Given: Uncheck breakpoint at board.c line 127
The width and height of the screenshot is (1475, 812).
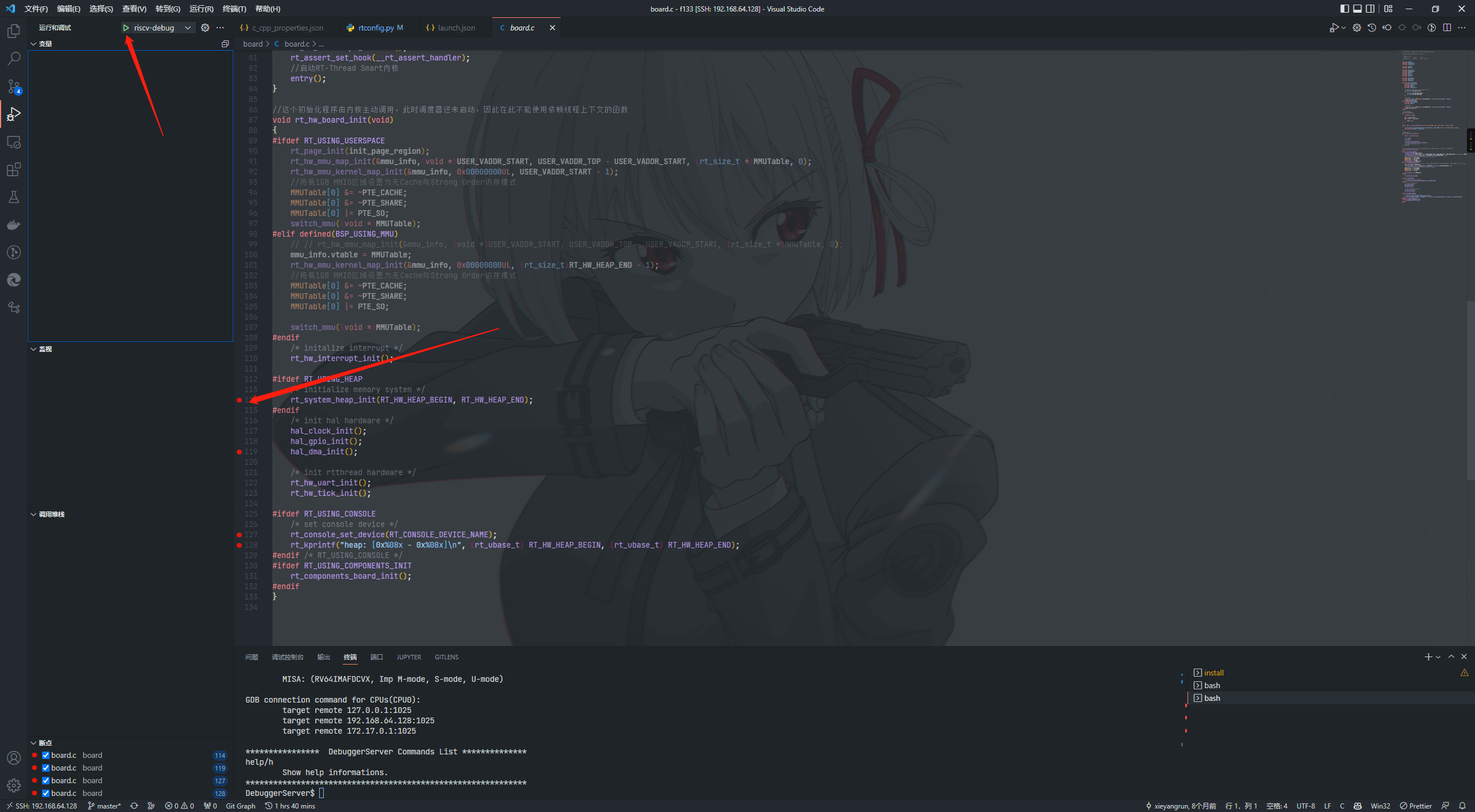Looking at the screenshot, I should (x=46, y=780).
